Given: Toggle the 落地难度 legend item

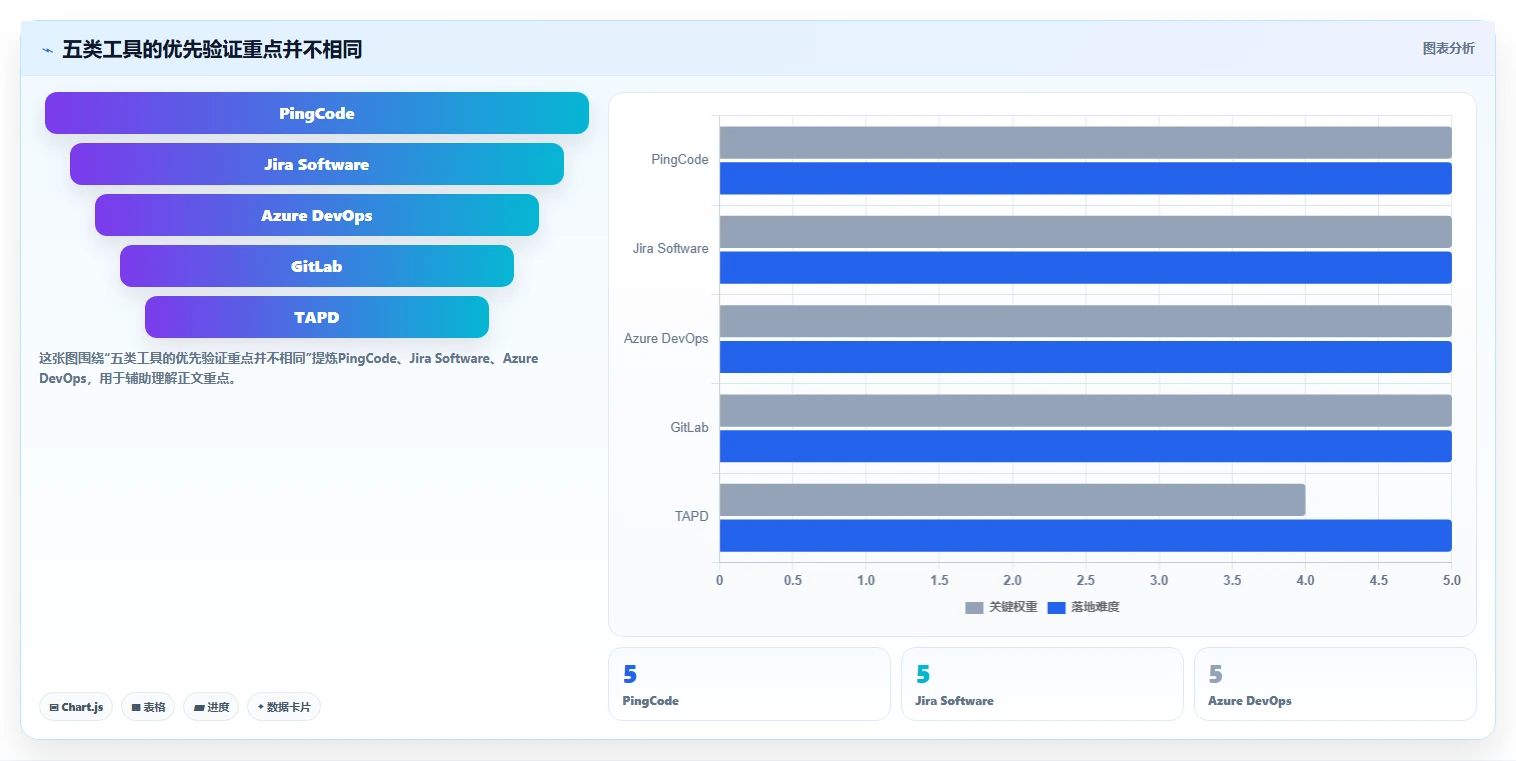Looking at the screenshot, I should click(1083, 607).
